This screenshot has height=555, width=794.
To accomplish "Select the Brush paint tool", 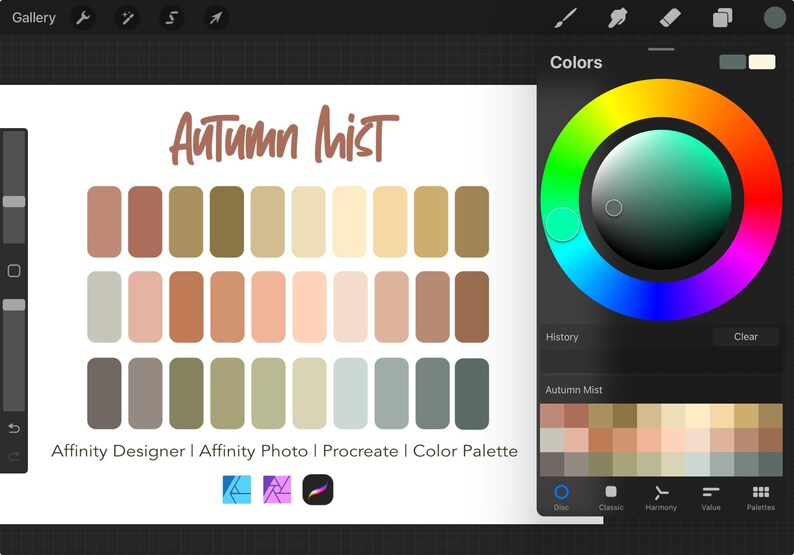I will click(565, 18).
